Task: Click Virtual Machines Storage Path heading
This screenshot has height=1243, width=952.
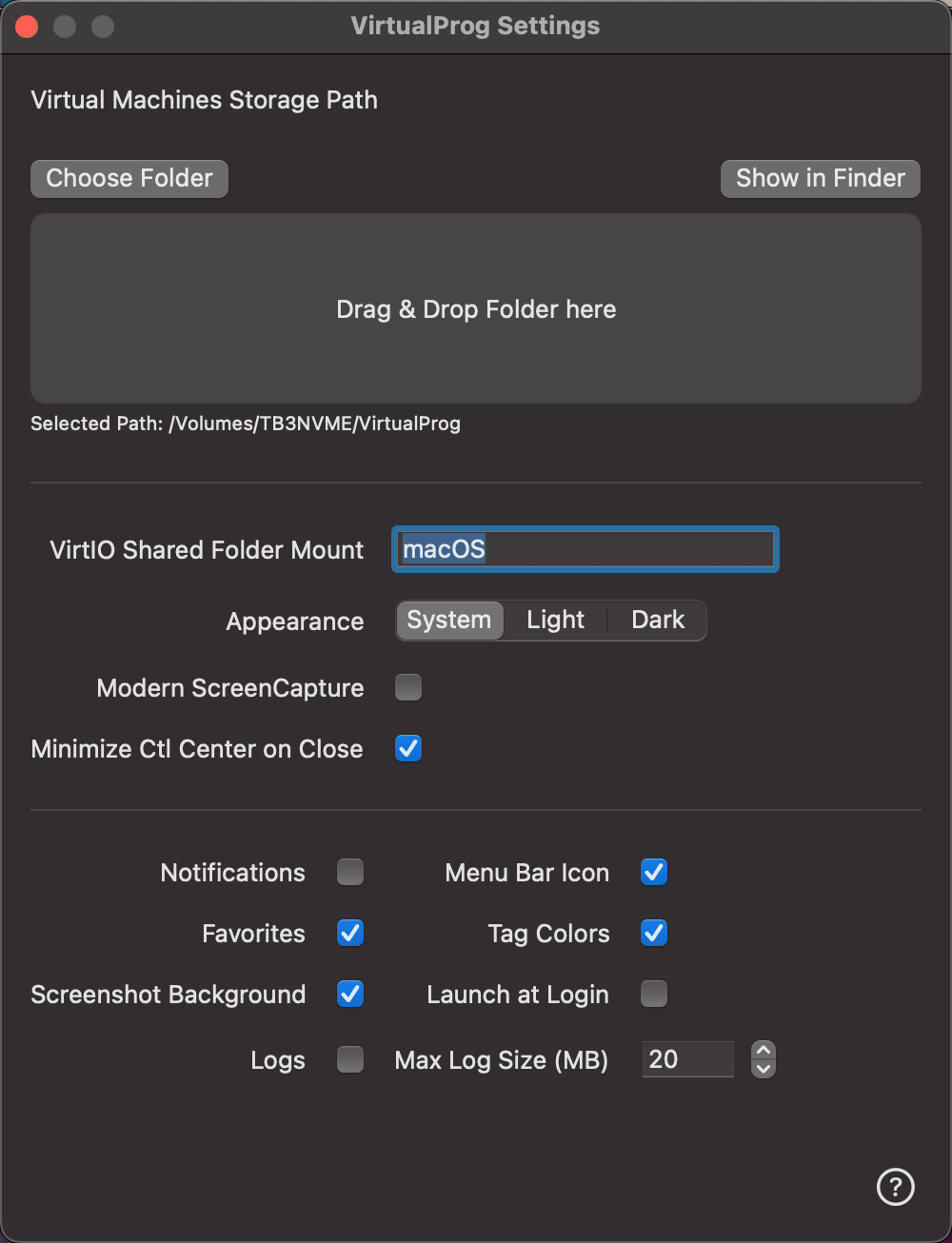Action: 205,100
